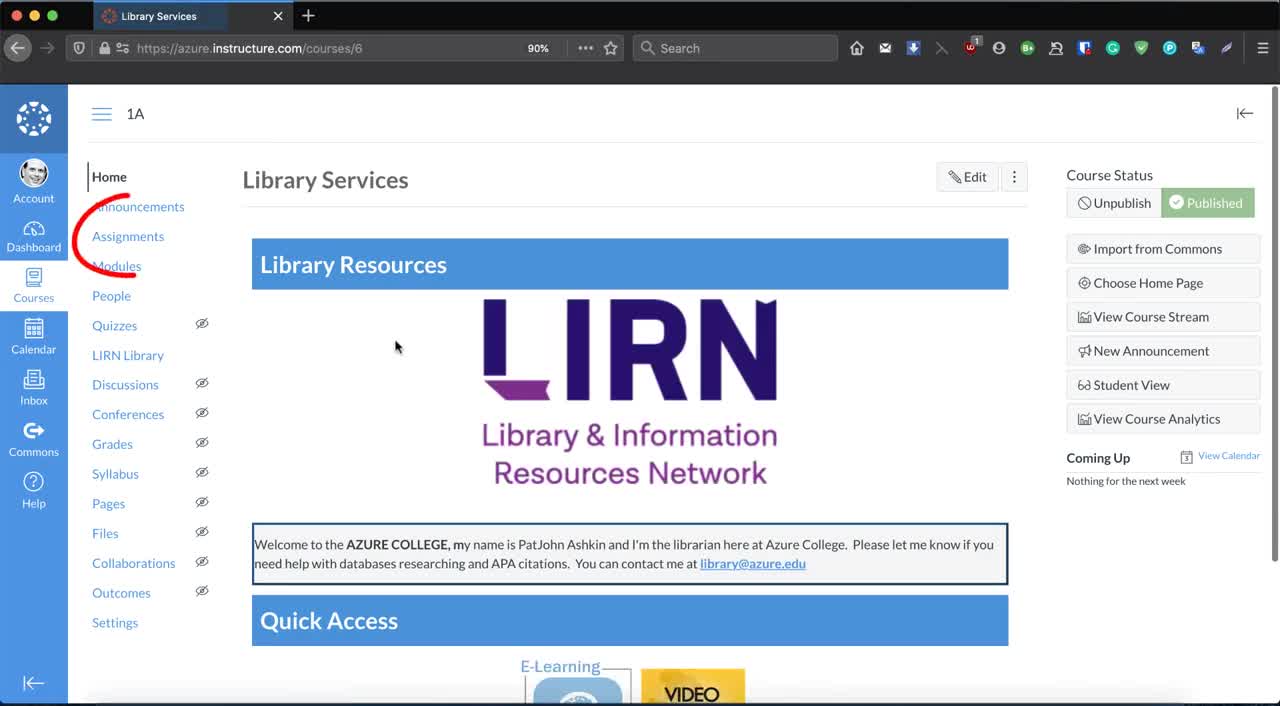This screenshot has height=706, width=1280.
Task: Click the browser Search field
Action: 735,48
